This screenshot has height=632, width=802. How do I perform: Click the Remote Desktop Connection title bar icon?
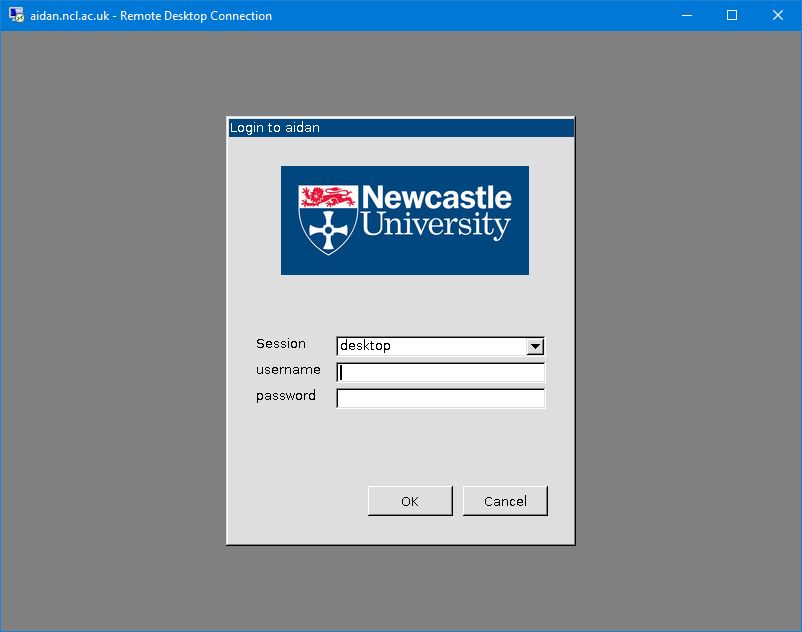pos(16,15)
